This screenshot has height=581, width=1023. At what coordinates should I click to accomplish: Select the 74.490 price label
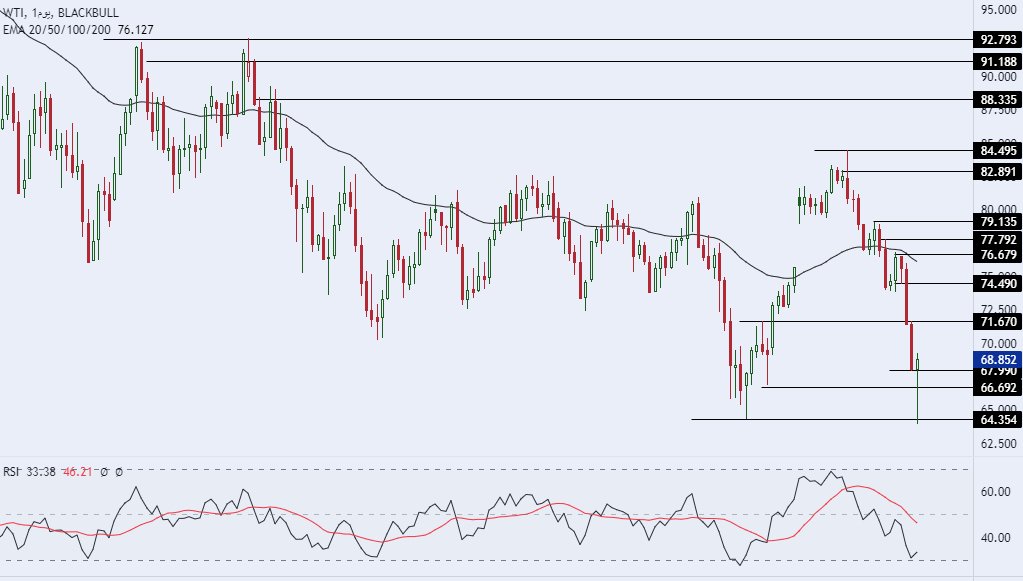pyautogui.click(x=998, y=284)
